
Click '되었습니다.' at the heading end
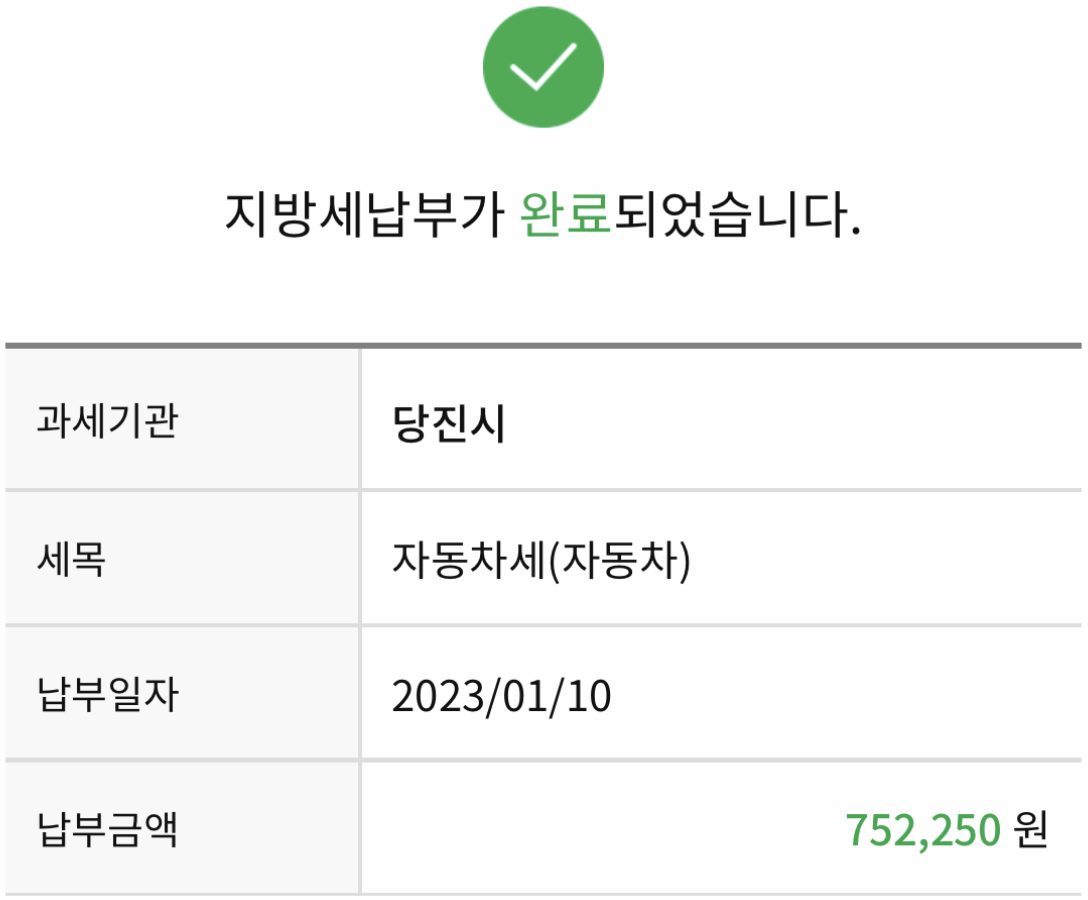pyautogui.click(x=737, y=214)
